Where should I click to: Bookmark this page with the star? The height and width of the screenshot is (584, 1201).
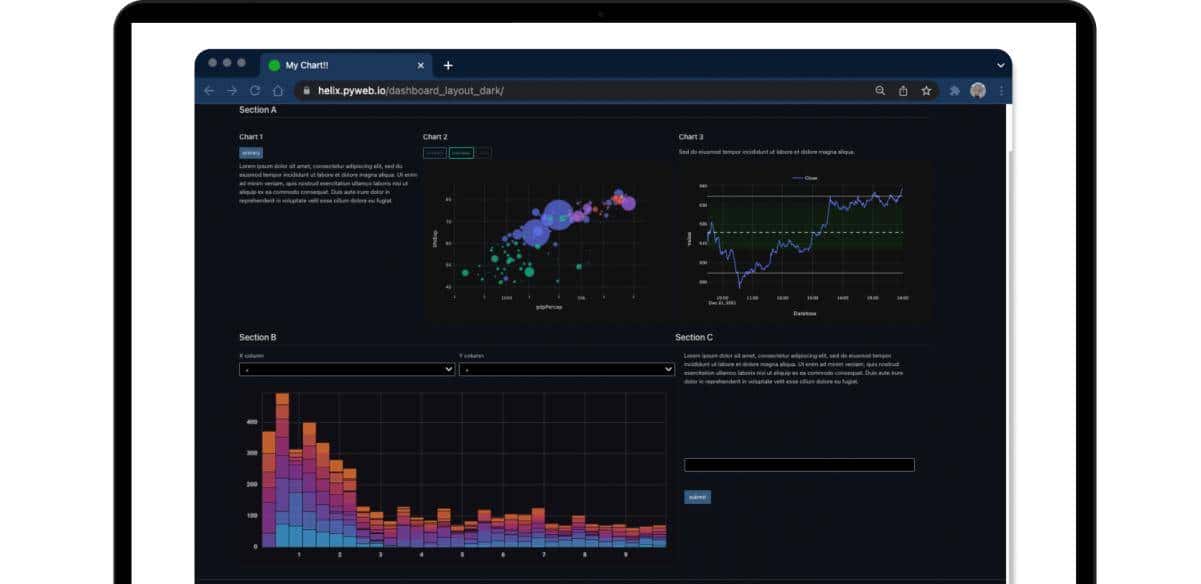click(x=926, y=90)
